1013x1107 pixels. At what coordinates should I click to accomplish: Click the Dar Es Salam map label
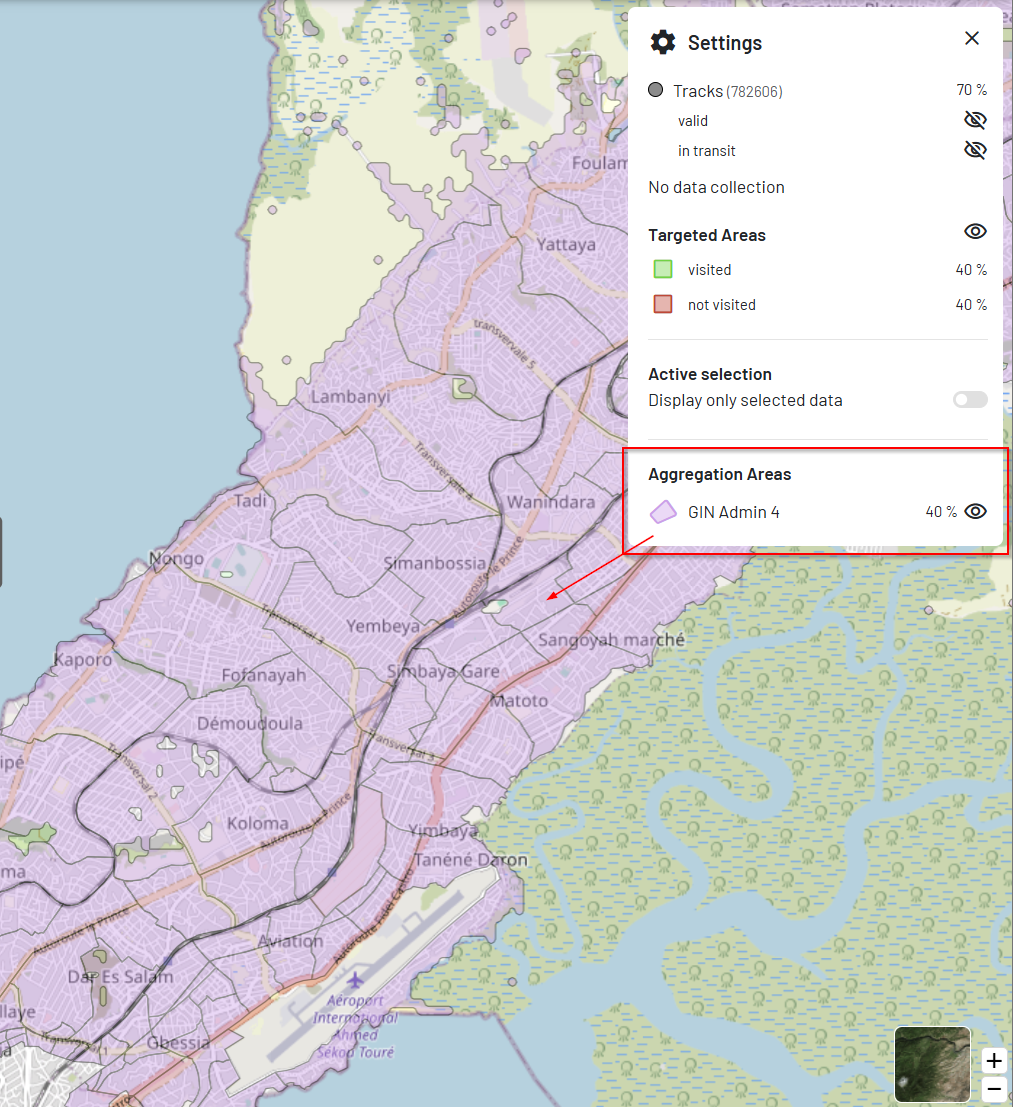(120, 977)
